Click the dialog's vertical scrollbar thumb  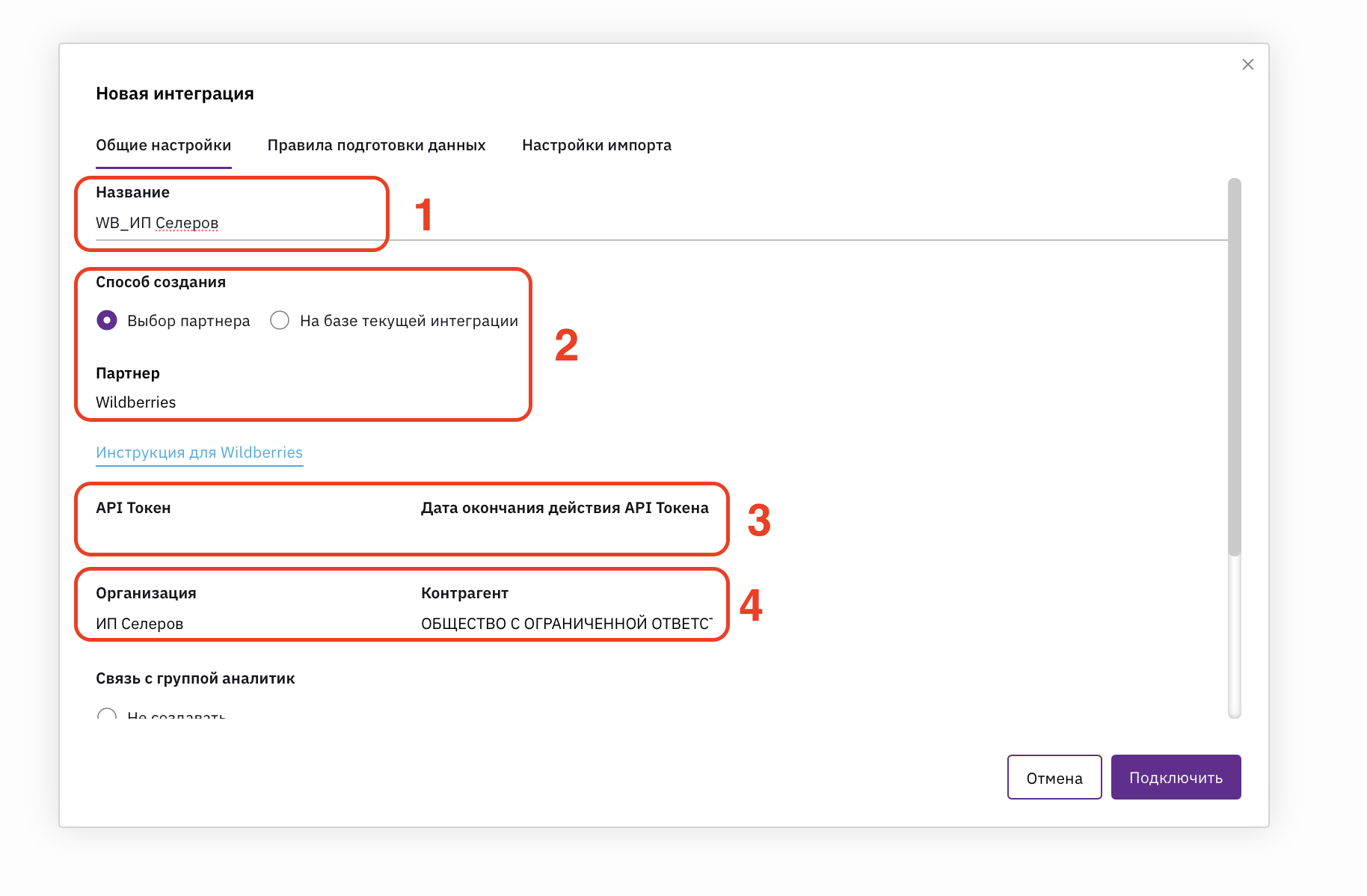(1234, 366)
